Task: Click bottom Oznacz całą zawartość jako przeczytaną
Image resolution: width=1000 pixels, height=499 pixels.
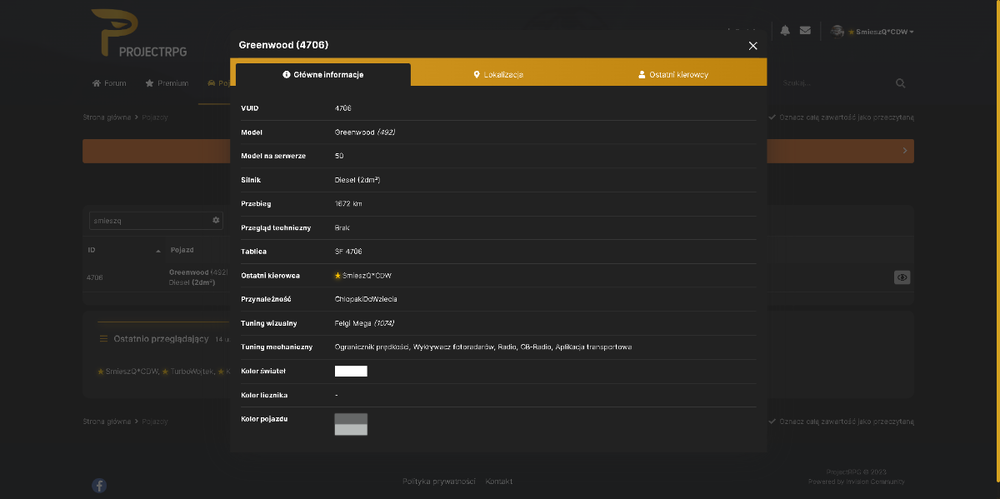Action: (x=841, y=422)
